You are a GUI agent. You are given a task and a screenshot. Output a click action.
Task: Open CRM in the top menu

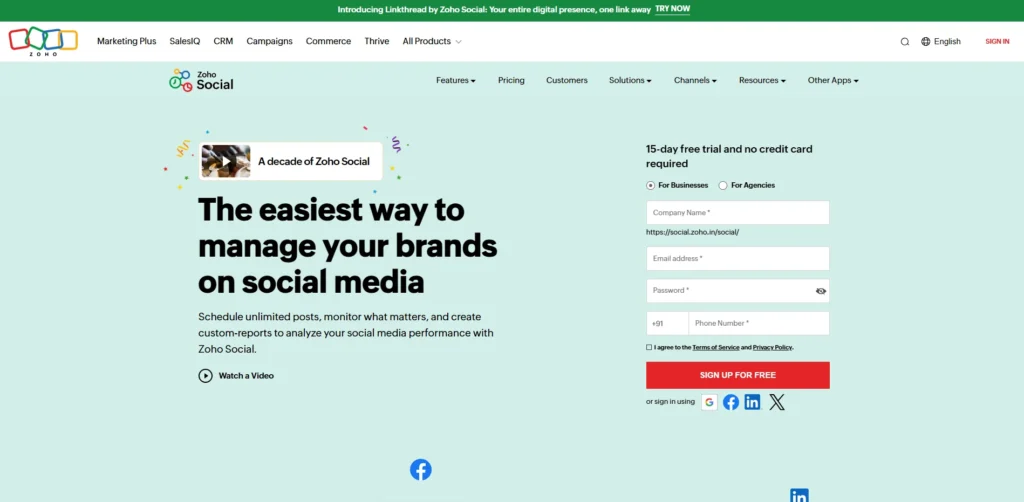223,41
